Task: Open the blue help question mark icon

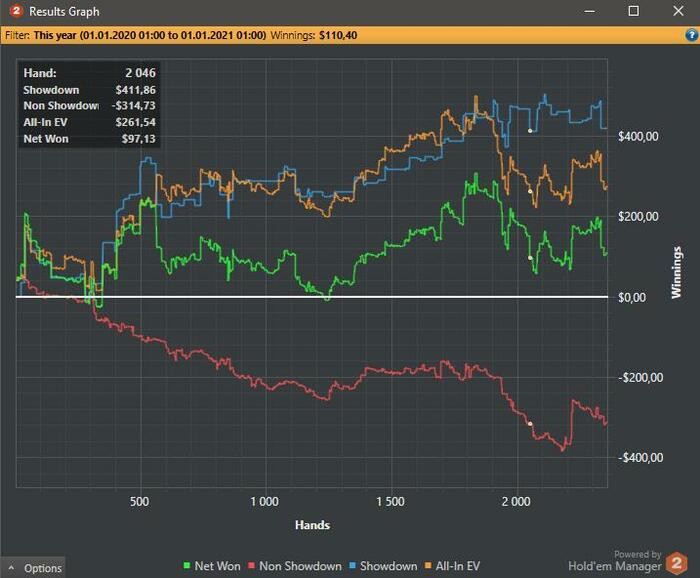Action: click(x=691, y=35)
